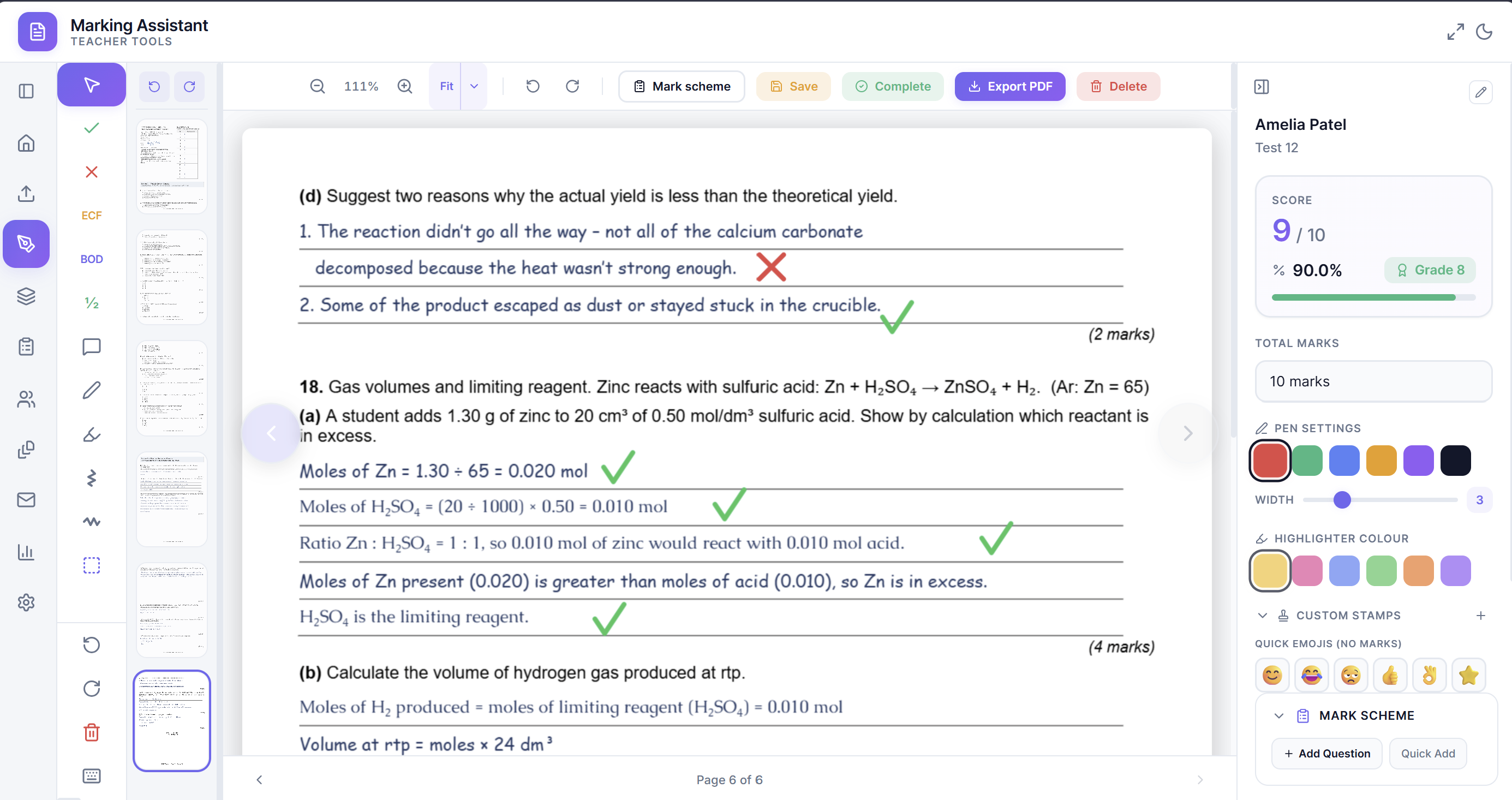Rotate page clockwise in top toolbar
This screenshot has width=1512, height=800.
[x=572, y=86]
